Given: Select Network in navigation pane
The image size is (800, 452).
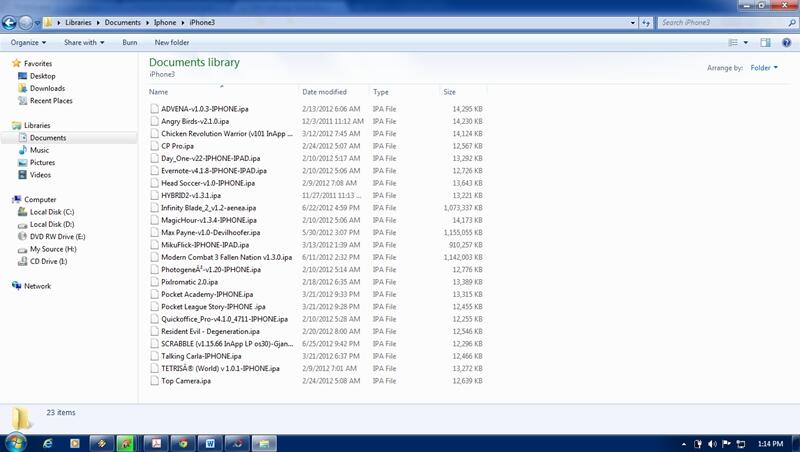Looking at the screenshot, I should pos(37,286).
